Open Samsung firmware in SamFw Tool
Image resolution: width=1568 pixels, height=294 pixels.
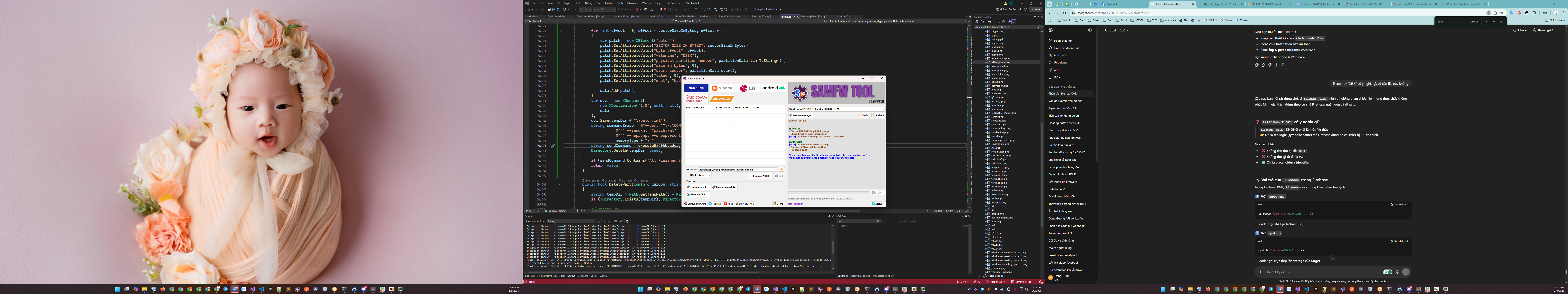click(696, 204)
